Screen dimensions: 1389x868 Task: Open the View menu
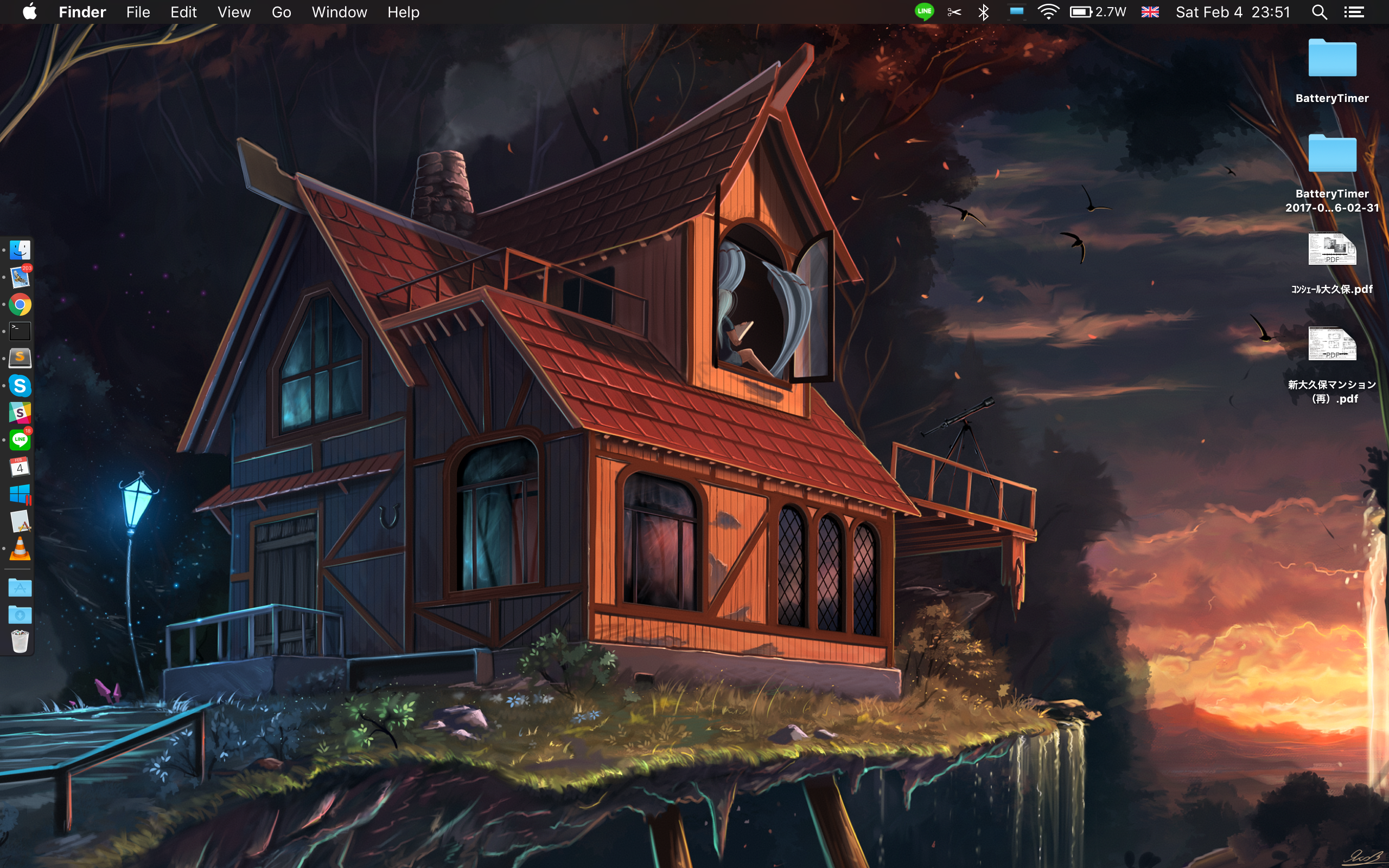point(234,12)
